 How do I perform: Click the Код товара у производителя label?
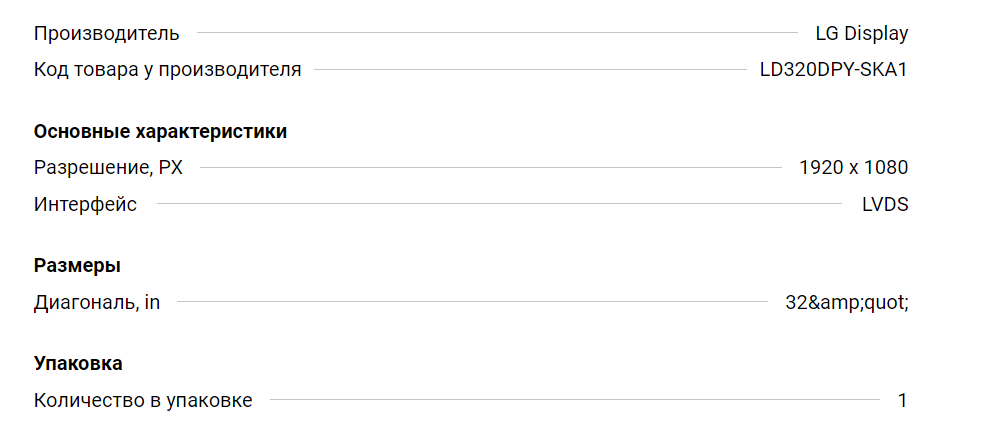pyautogui.click(x=167, y=70)
